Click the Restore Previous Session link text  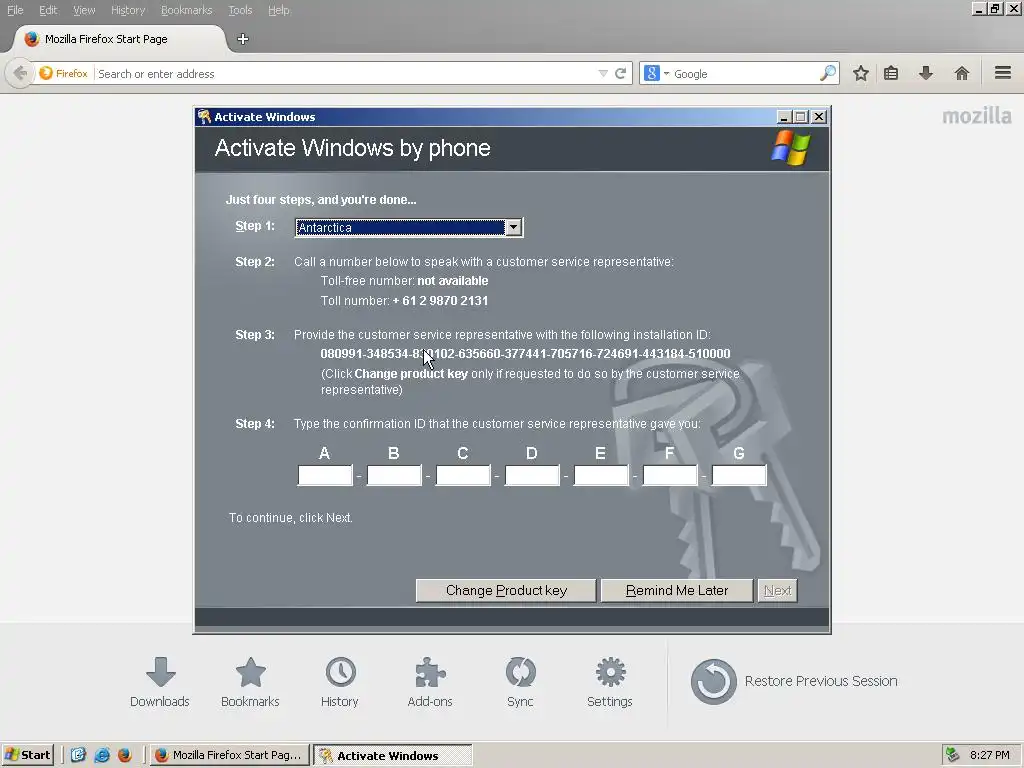click(821, 681)
